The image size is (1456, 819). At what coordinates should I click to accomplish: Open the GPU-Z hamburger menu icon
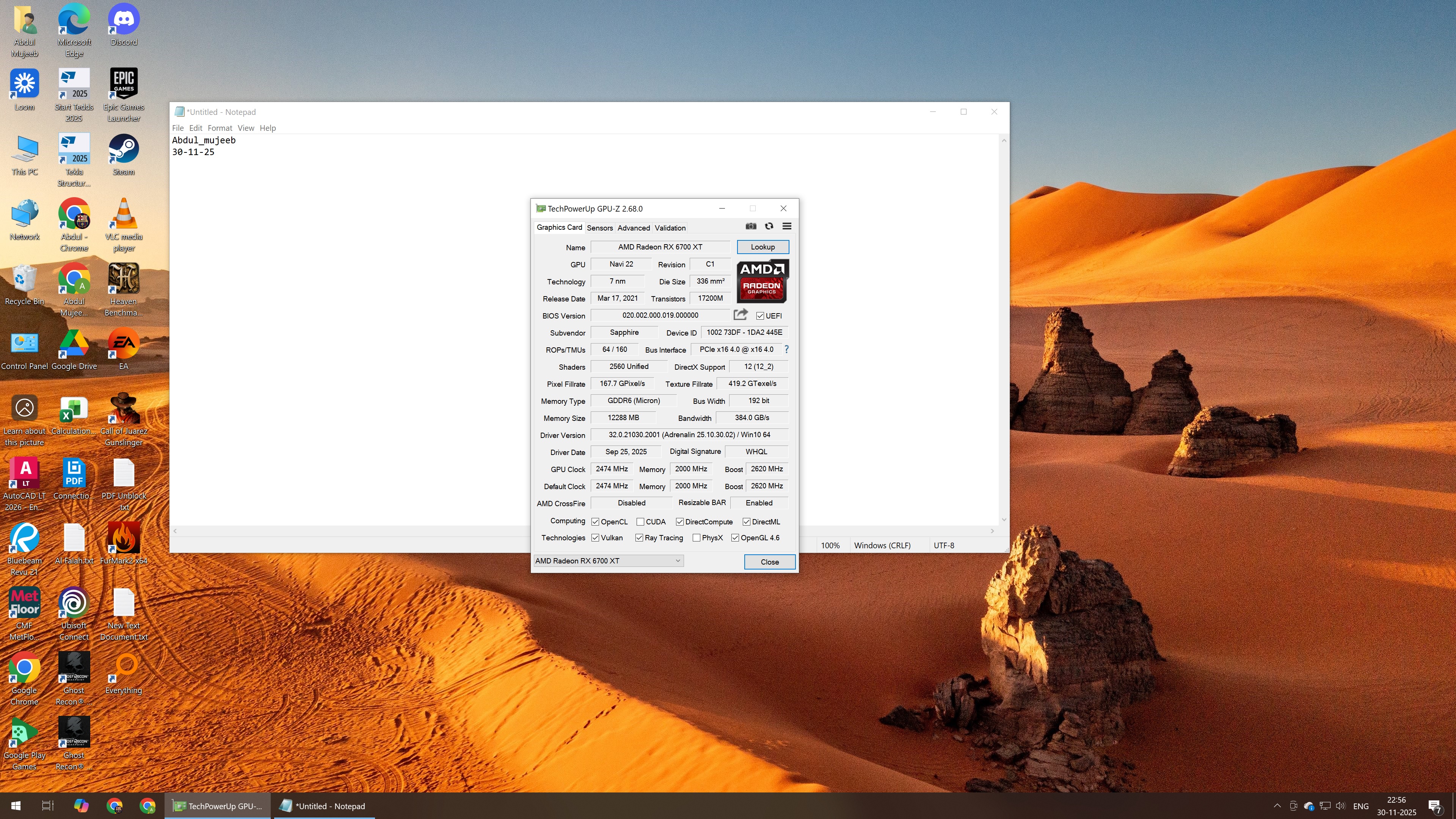click(787, 226)
